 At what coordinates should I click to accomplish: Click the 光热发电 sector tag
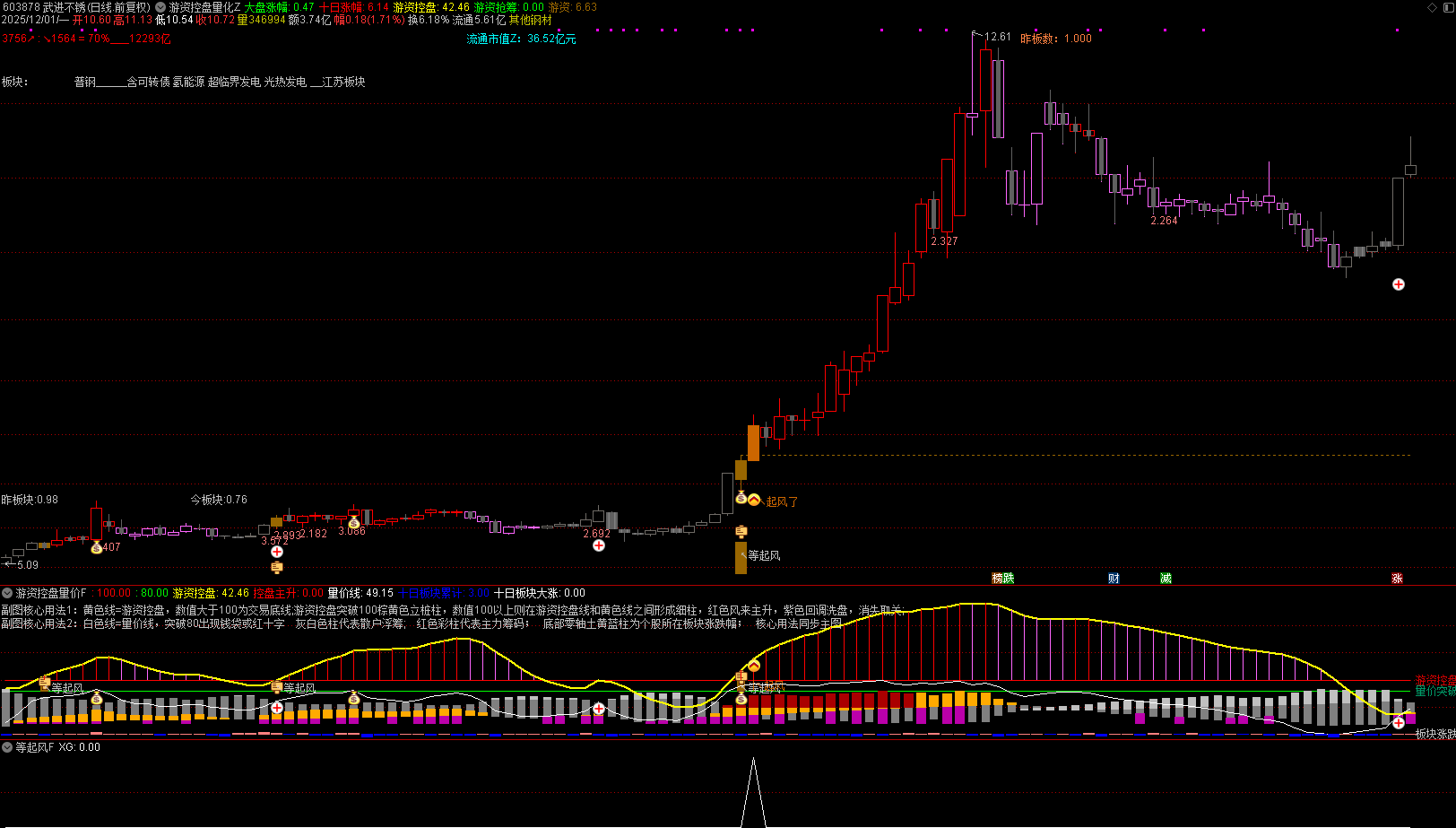tap(285, 82)
